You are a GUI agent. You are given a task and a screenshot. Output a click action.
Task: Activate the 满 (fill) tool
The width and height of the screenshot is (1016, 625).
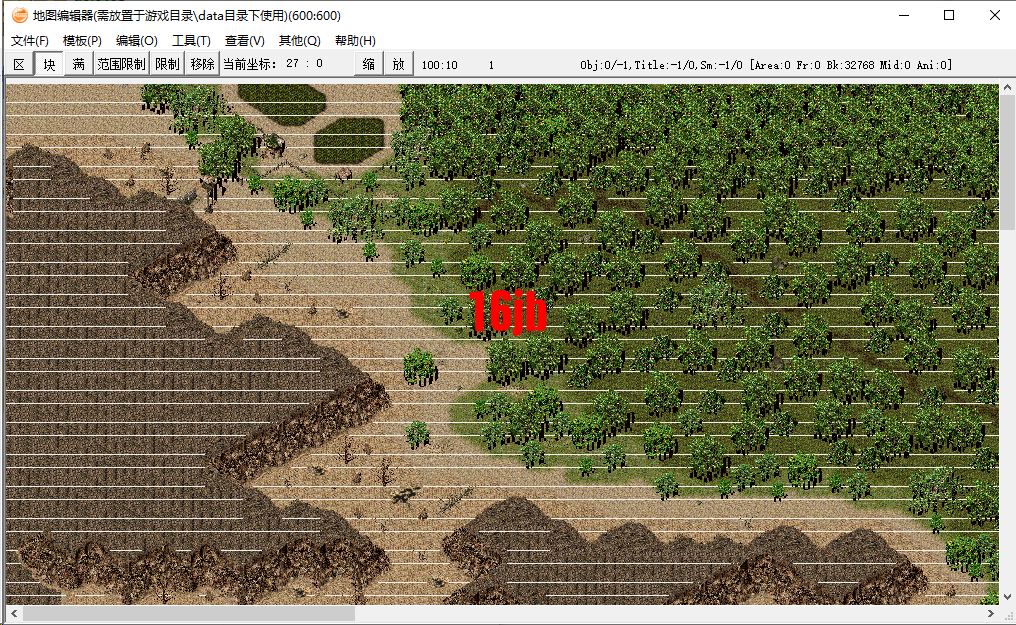tap(77, 63)
